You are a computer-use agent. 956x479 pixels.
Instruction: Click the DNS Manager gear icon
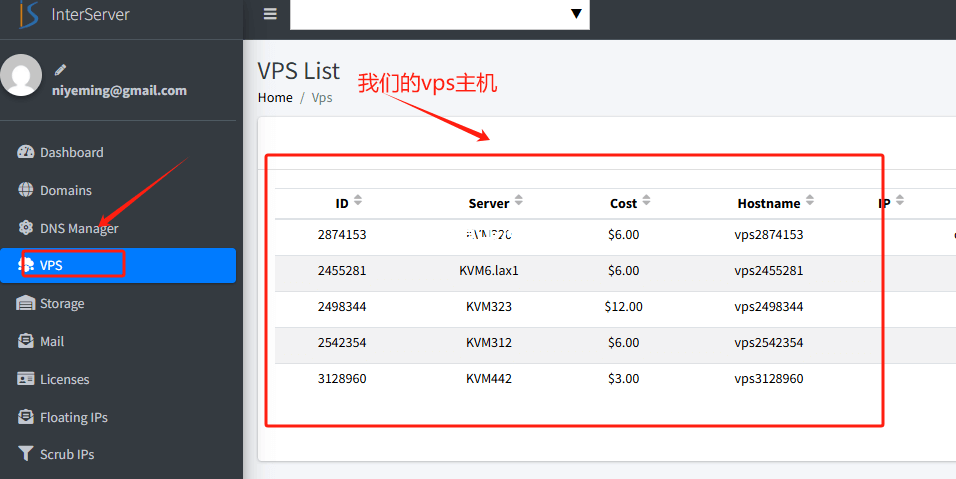coord(26,227)
